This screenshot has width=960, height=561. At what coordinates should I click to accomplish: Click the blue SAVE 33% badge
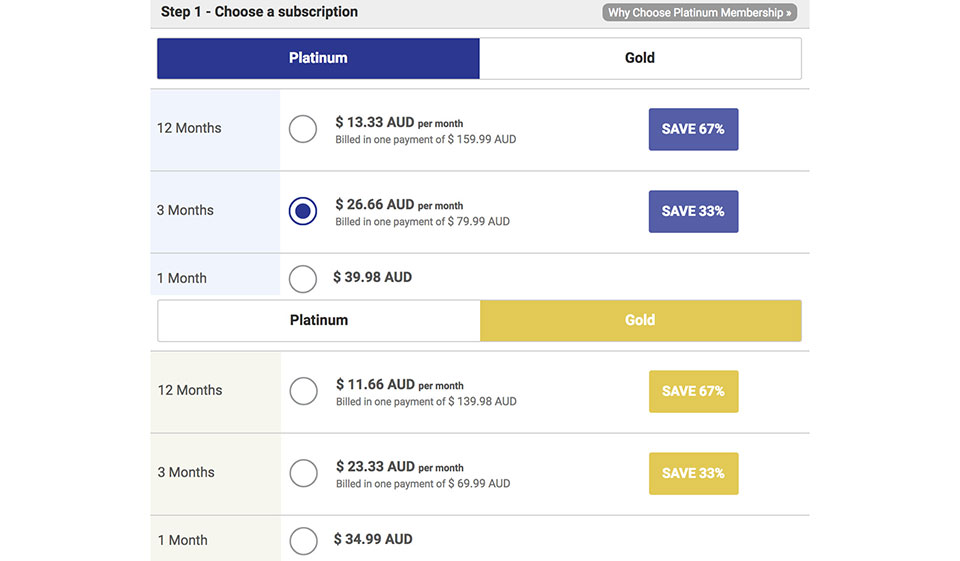click(x=693, y=211)
